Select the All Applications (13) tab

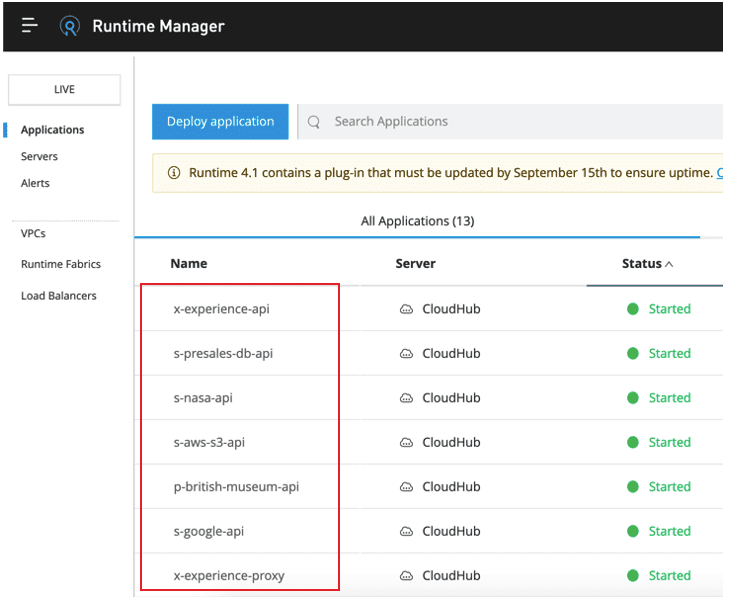coord(417,221)
